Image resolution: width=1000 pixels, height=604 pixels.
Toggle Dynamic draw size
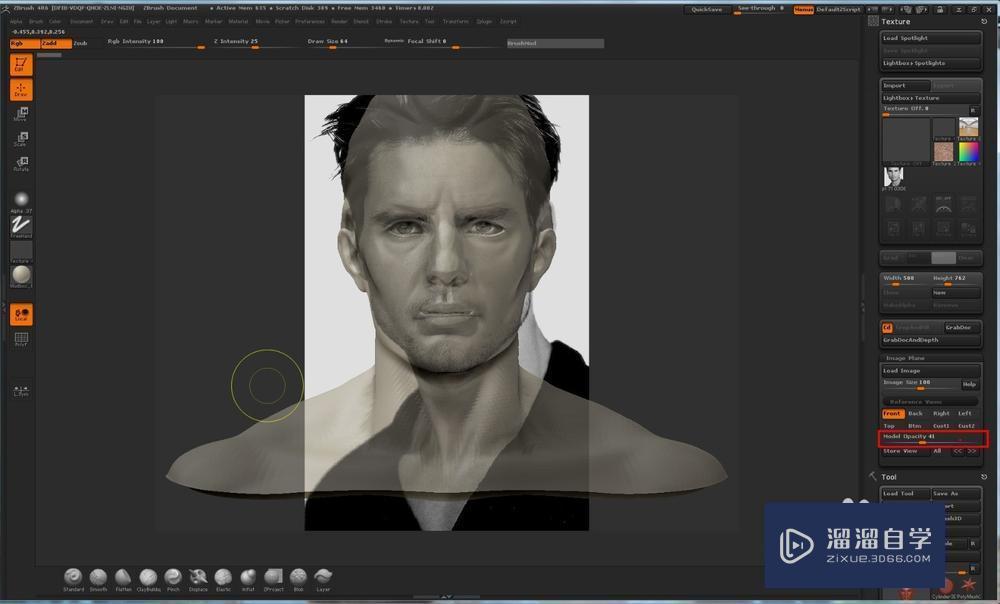(x=394, y=41)
